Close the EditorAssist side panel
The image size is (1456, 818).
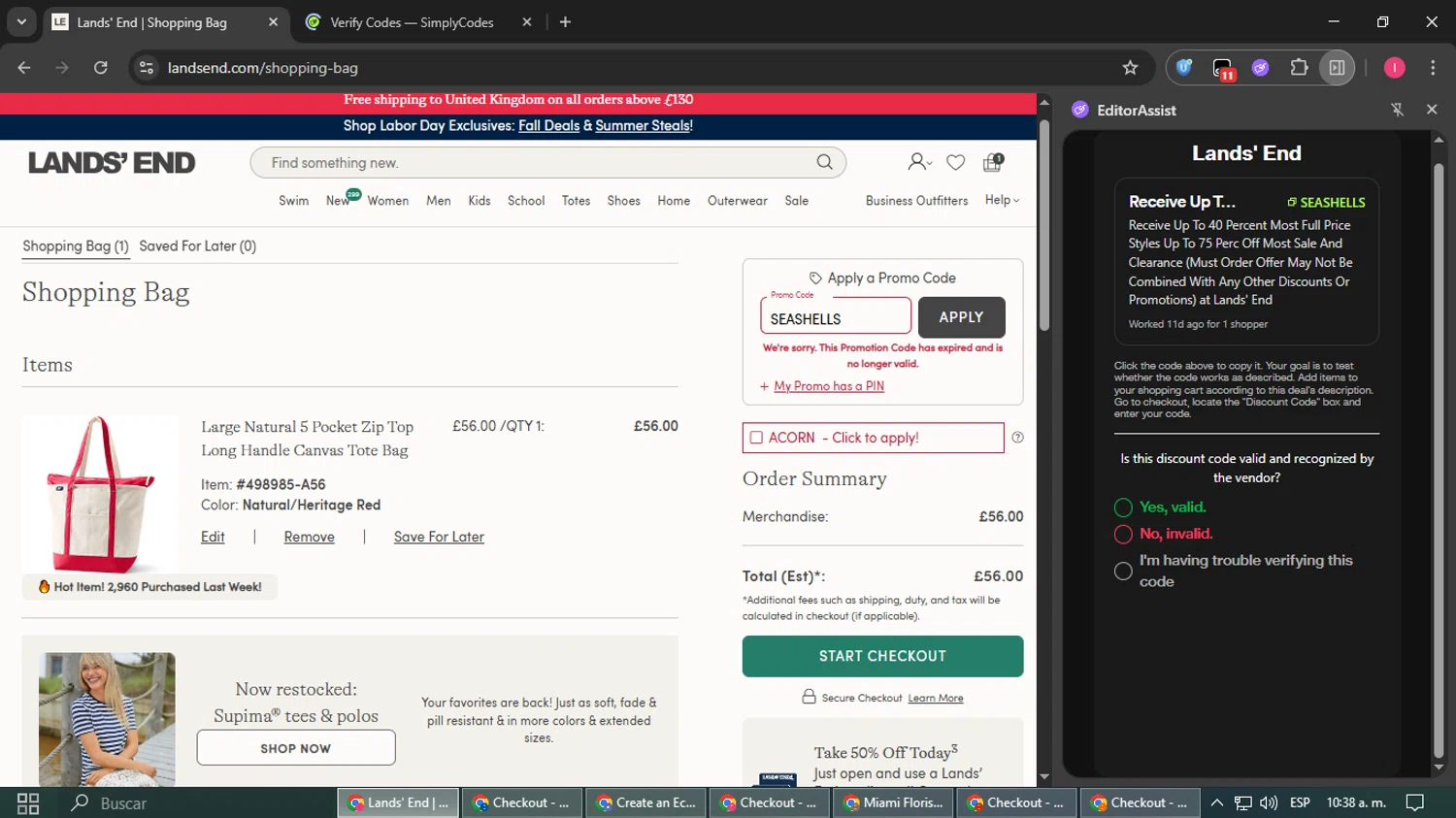1432,110
